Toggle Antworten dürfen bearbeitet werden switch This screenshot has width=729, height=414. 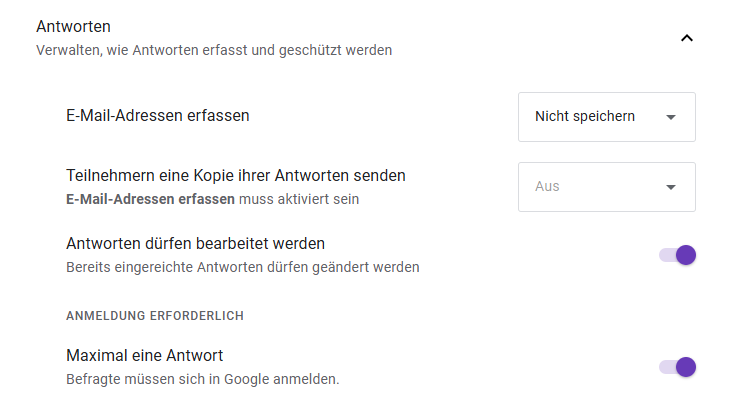point(677,255)
